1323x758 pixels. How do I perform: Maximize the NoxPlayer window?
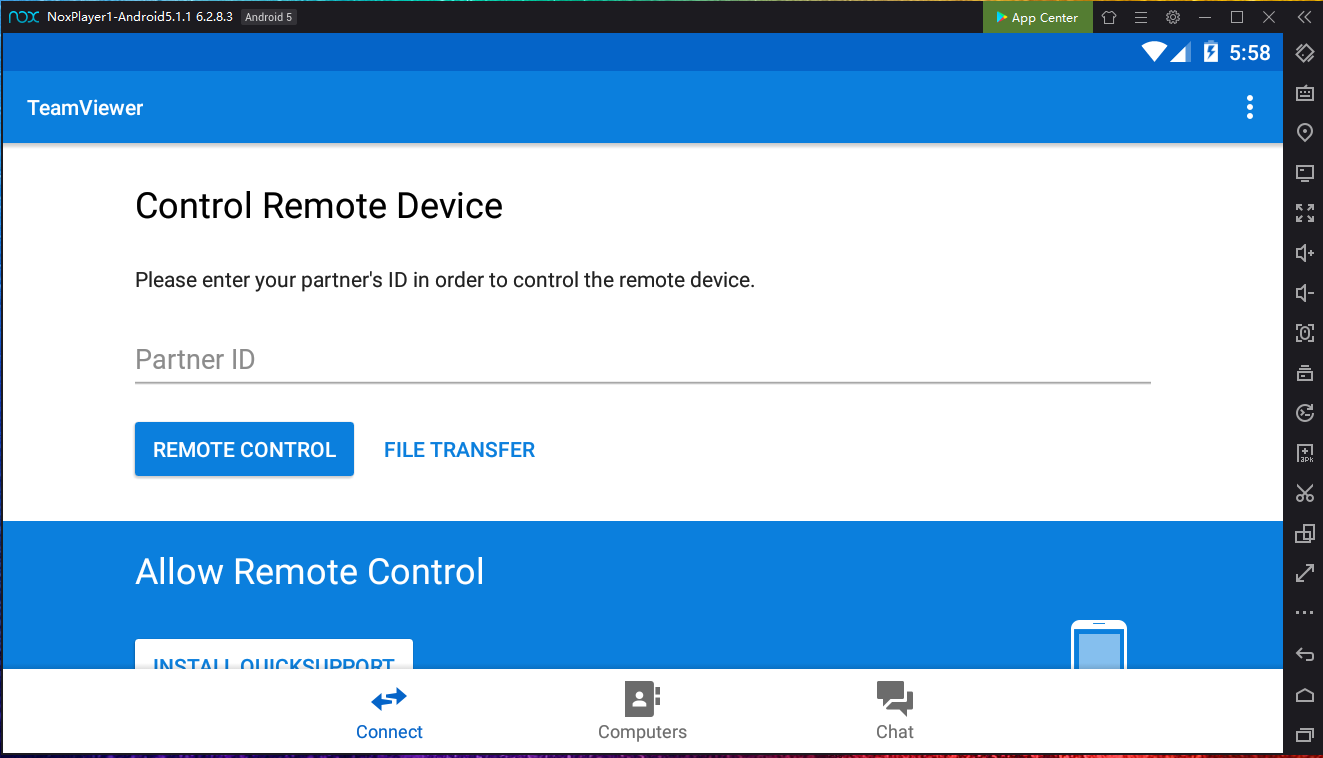pos(1237,17)
